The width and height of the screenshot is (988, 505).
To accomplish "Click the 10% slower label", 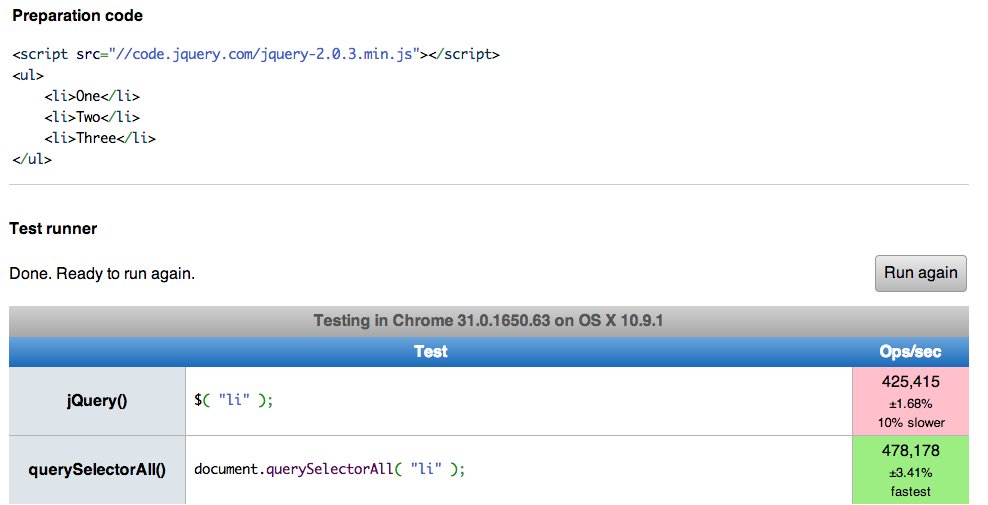I will (911, 422).
